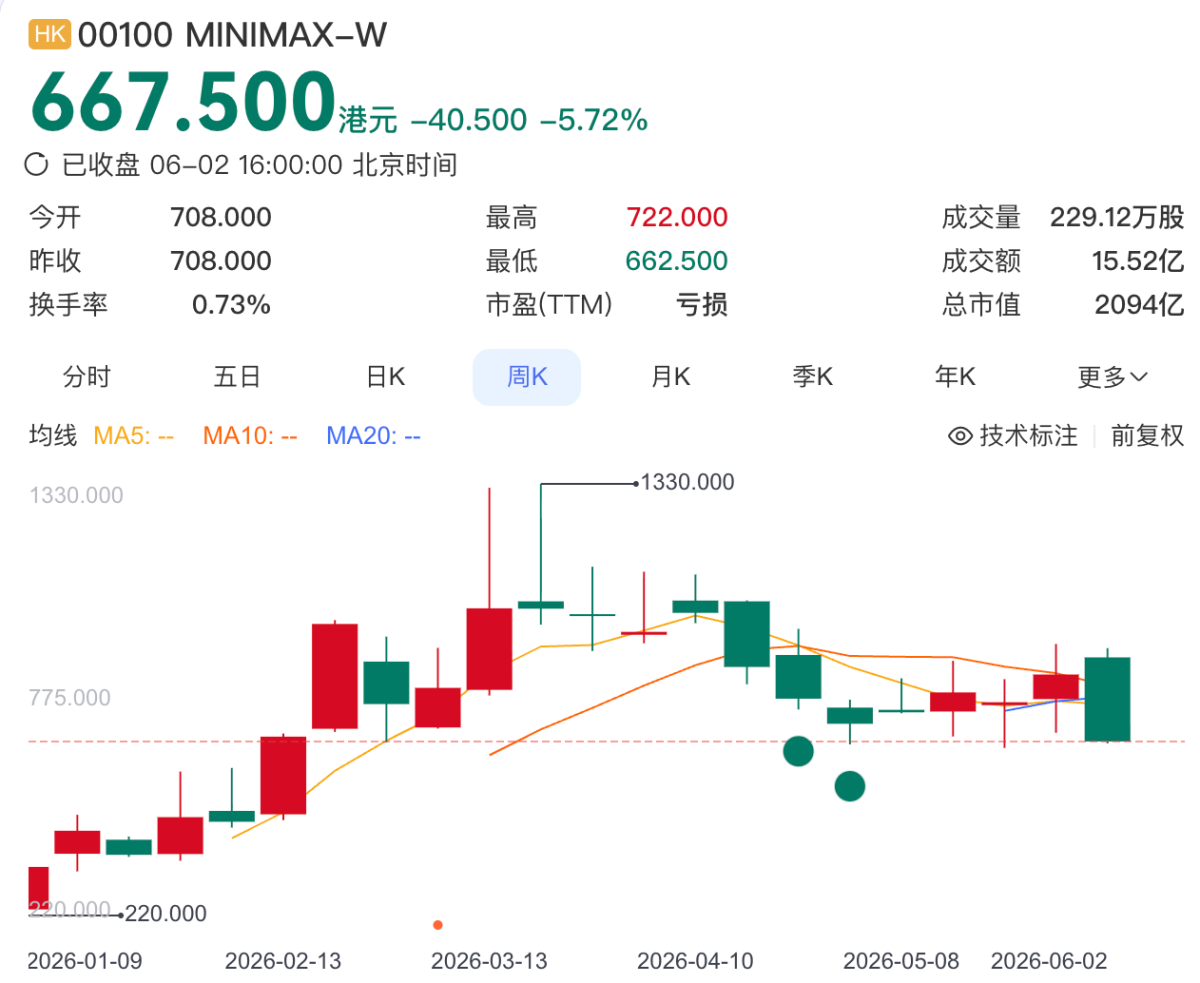Viewport: 1200px width, 983px height.
Task: Click the MA10 moving average label
Action: click(x=250, y=436)
